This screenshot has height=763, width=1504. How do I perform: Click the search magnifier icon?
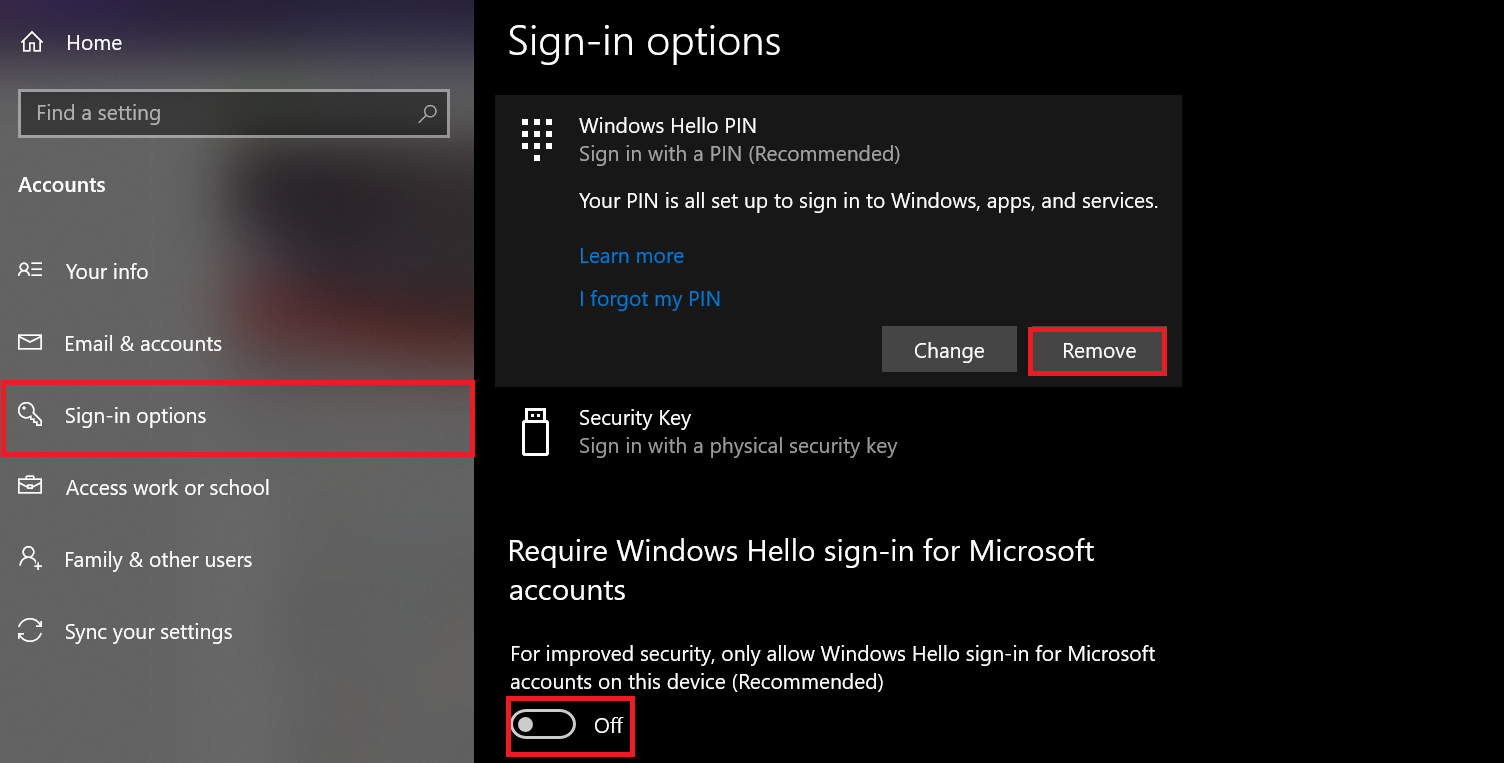(427, 114)
